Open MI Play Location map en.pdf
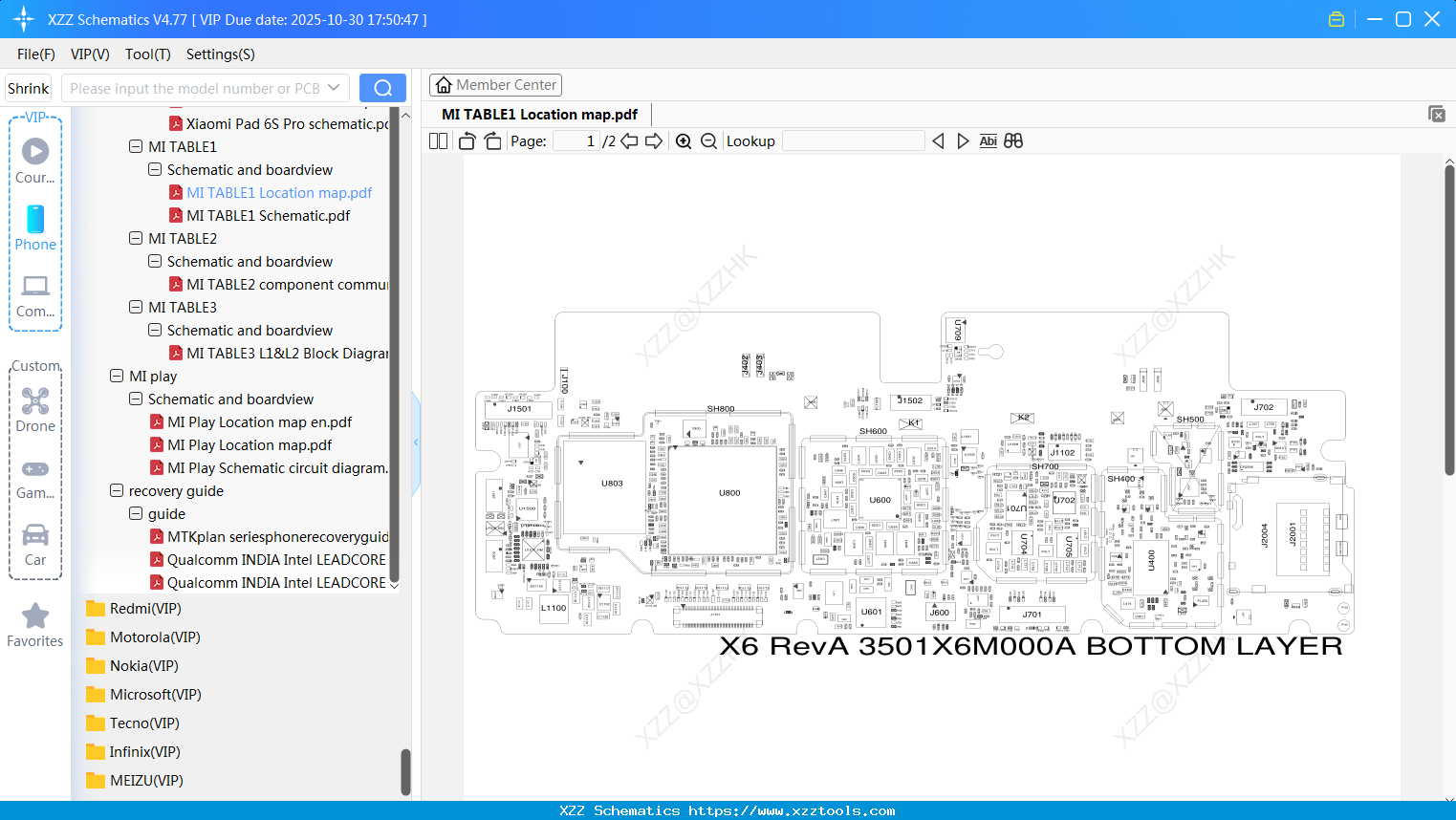Screen dimensions: 1456x820 click(260, 421)
